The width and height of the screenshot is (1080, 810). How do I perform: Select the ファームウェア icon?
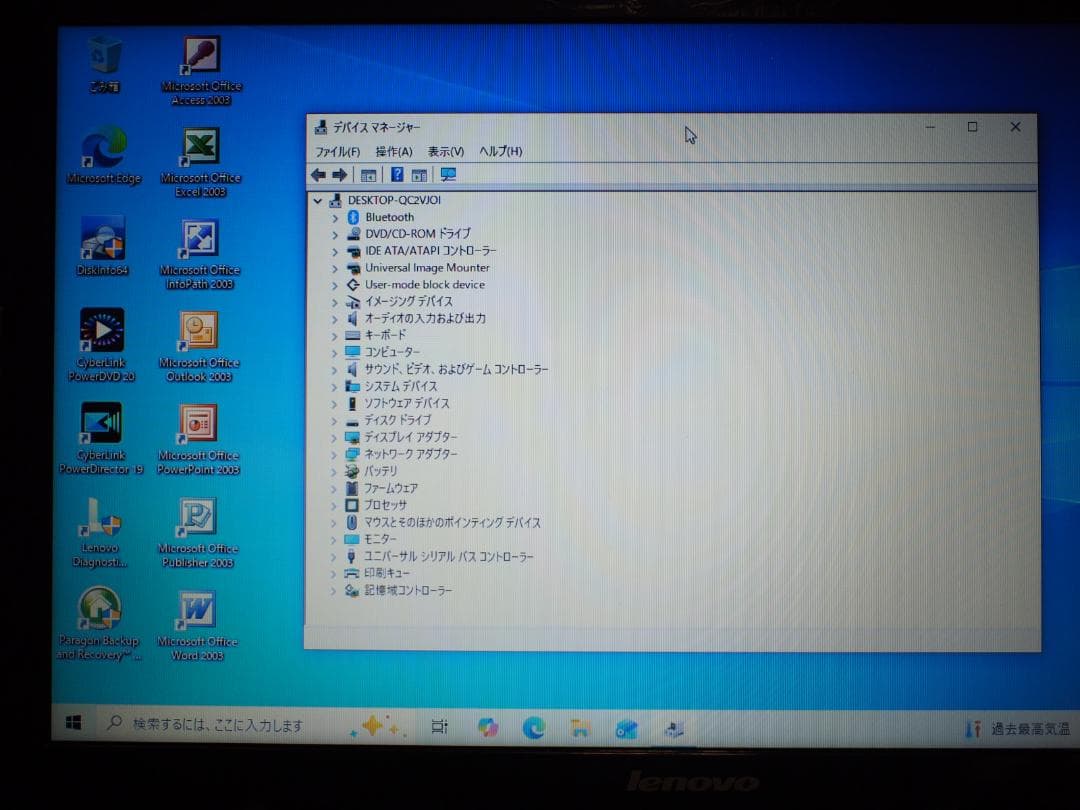[x=352, y=488]
